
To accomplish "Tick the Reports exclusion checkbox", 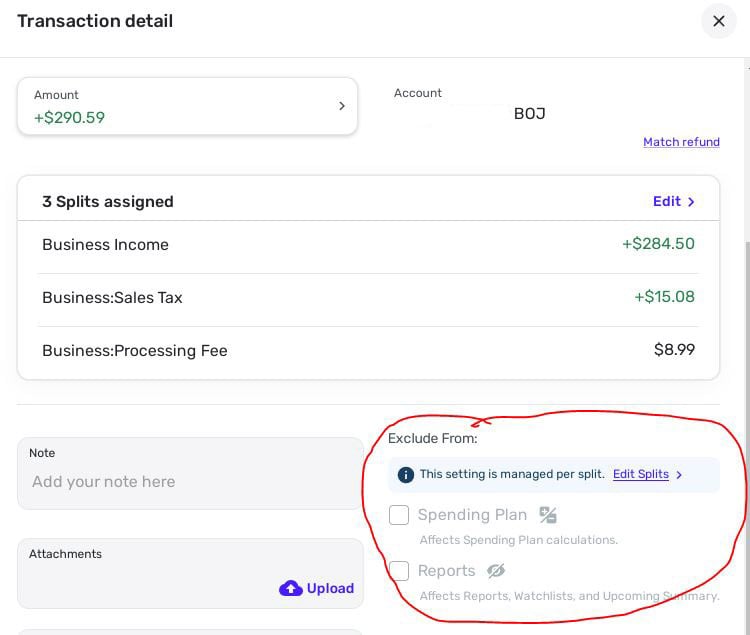I will click(x=399, y=571).
